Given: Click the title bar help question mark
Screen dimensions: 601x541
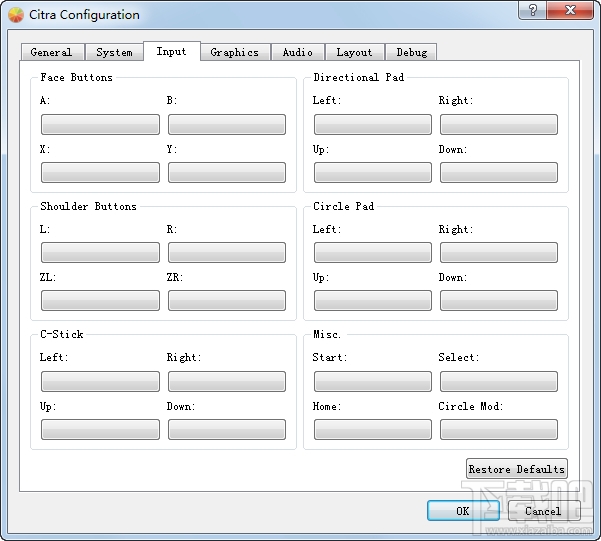Looking at the screenshot, I should pos(532,10).
